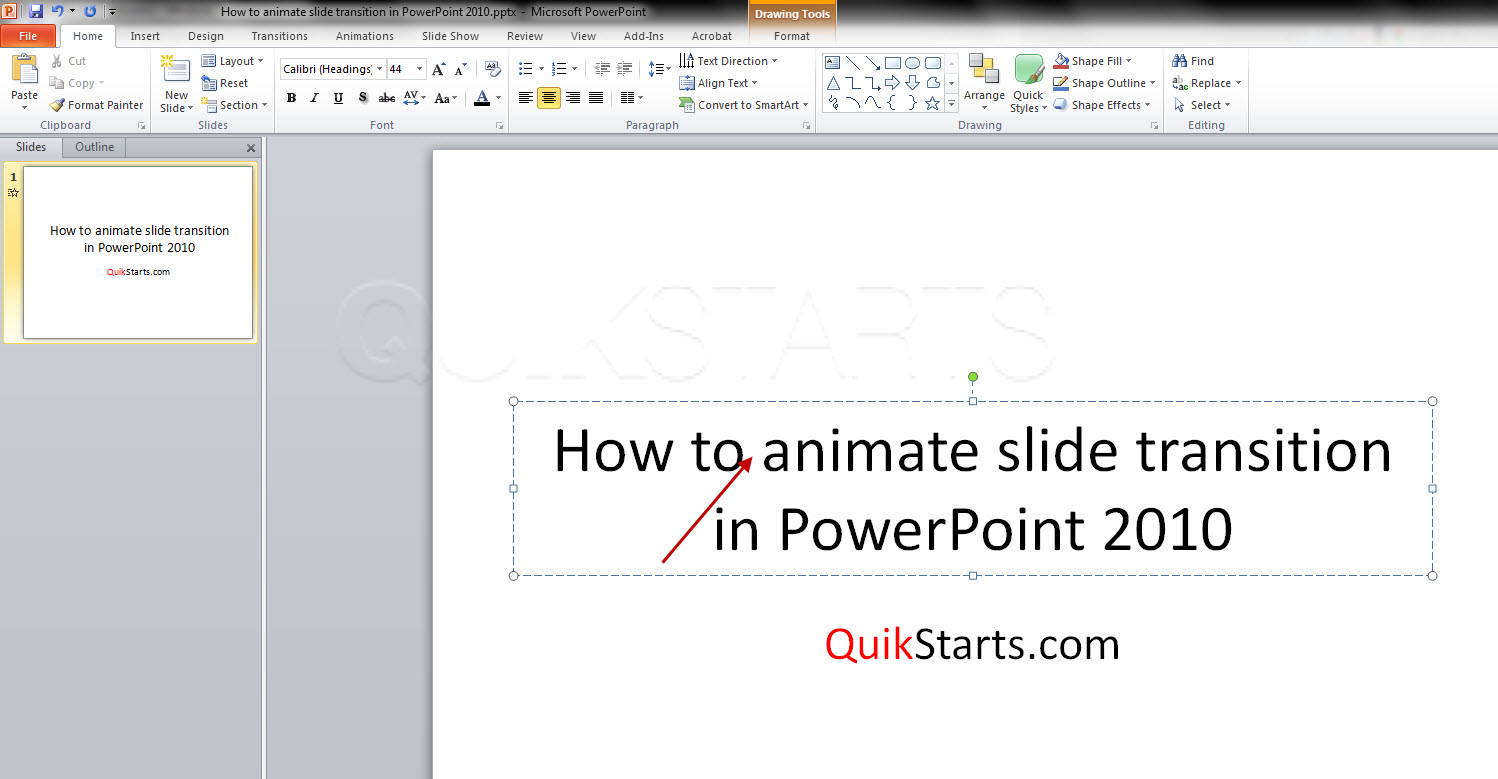Click the Undo arrow icon
The height and width of the screenshot is (779, 1498).
tap(58, 12)
